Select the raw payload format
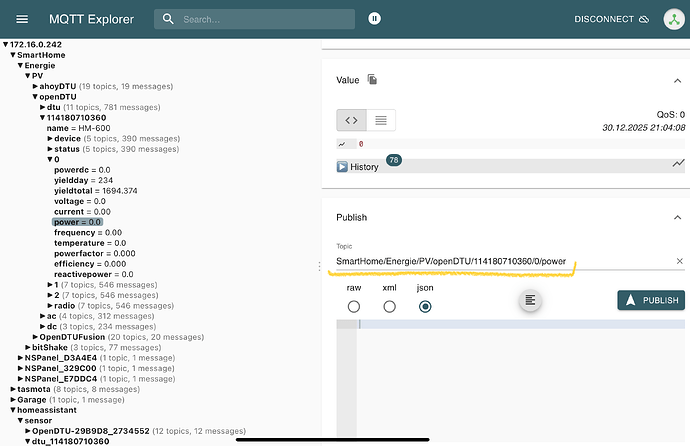The height and width of the screenshot is (446, 690). [x=354, y=306]
